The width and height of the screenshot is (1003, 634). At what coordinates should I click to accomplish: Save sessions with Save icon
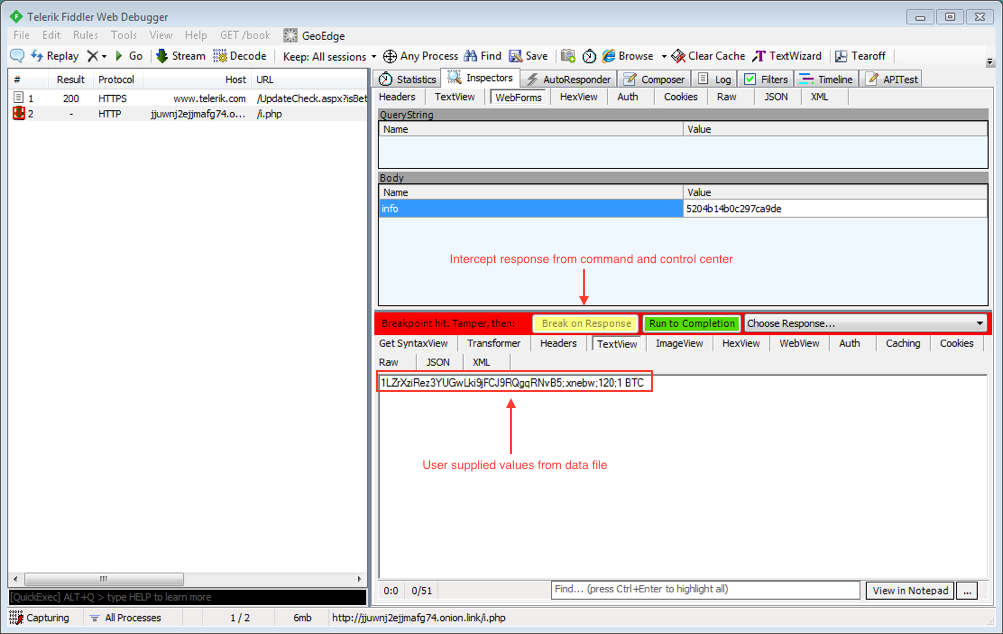[528, 56]
